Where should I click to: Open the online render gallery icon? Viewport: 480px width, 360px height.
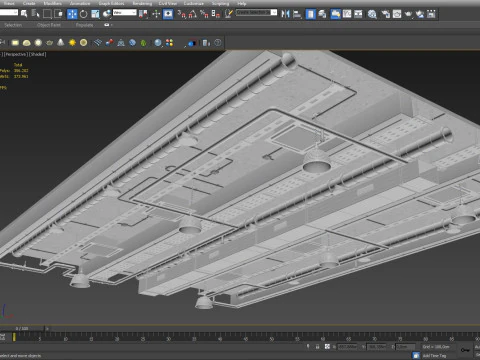(431, 14)
